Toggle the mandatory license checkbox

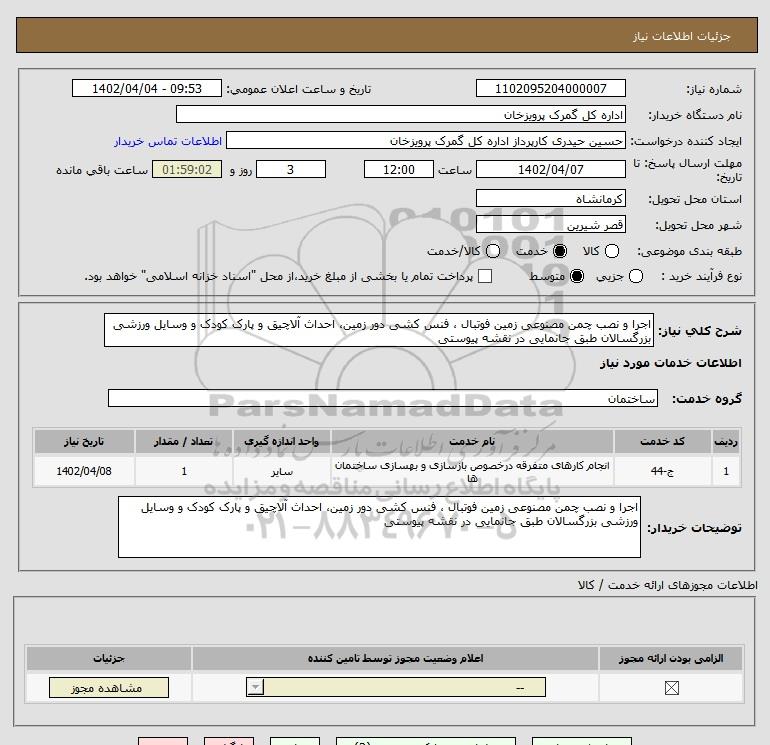click(671, 688)
